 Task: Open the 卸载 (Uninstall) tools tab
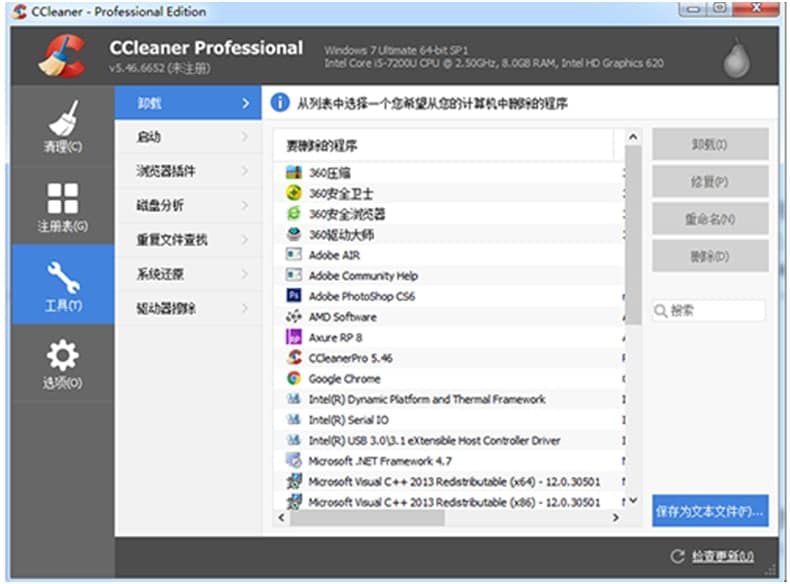(x=188, y=103)
